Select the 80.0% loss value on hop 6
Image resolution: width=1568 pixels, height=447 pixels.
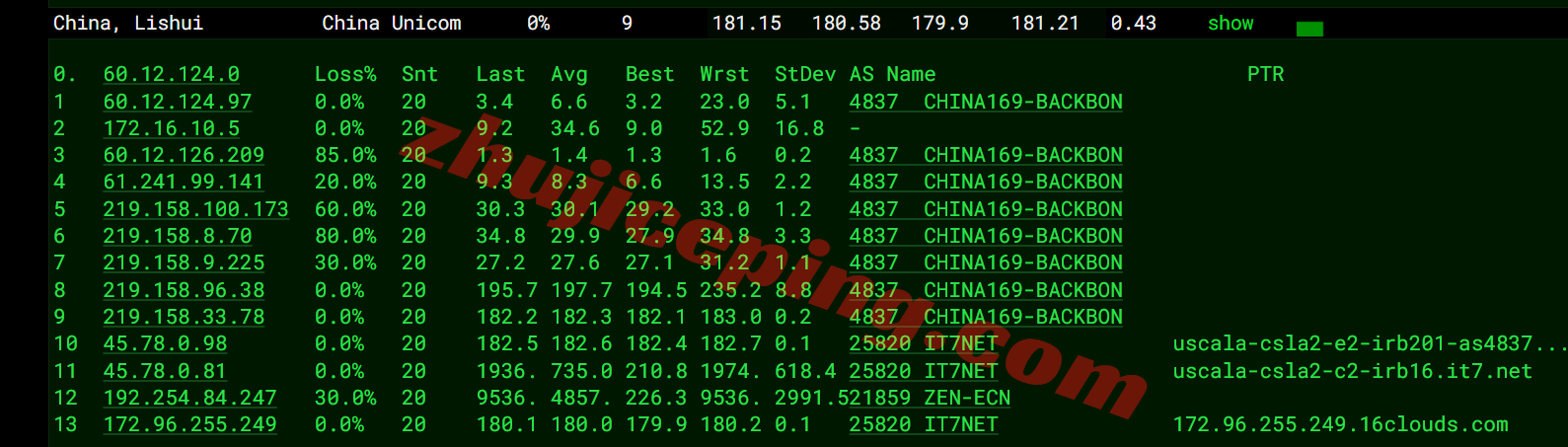click(345, 236)
